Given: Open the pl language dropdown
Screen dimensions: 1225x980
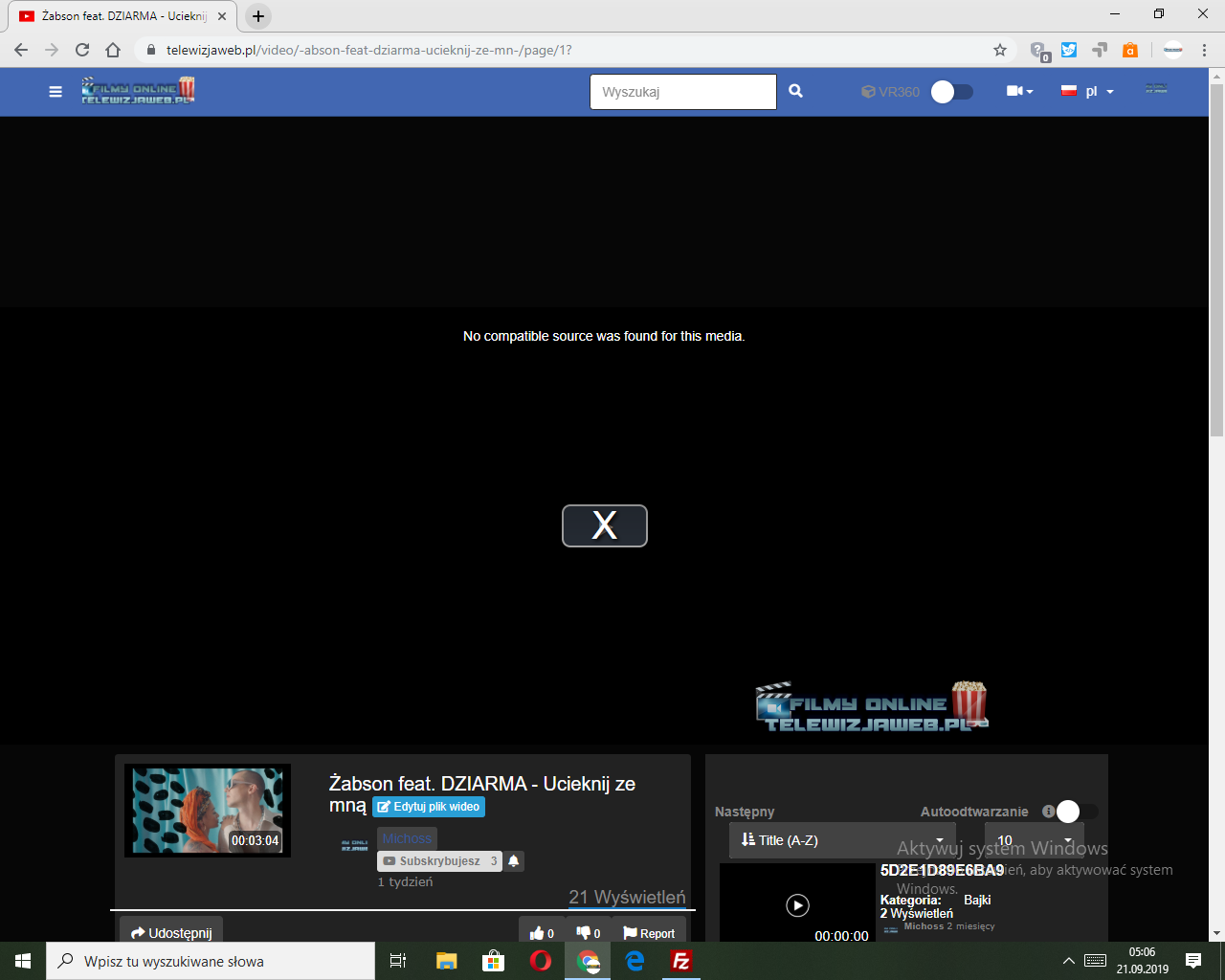Looking at the screenshot, I should pos(1088,91).
